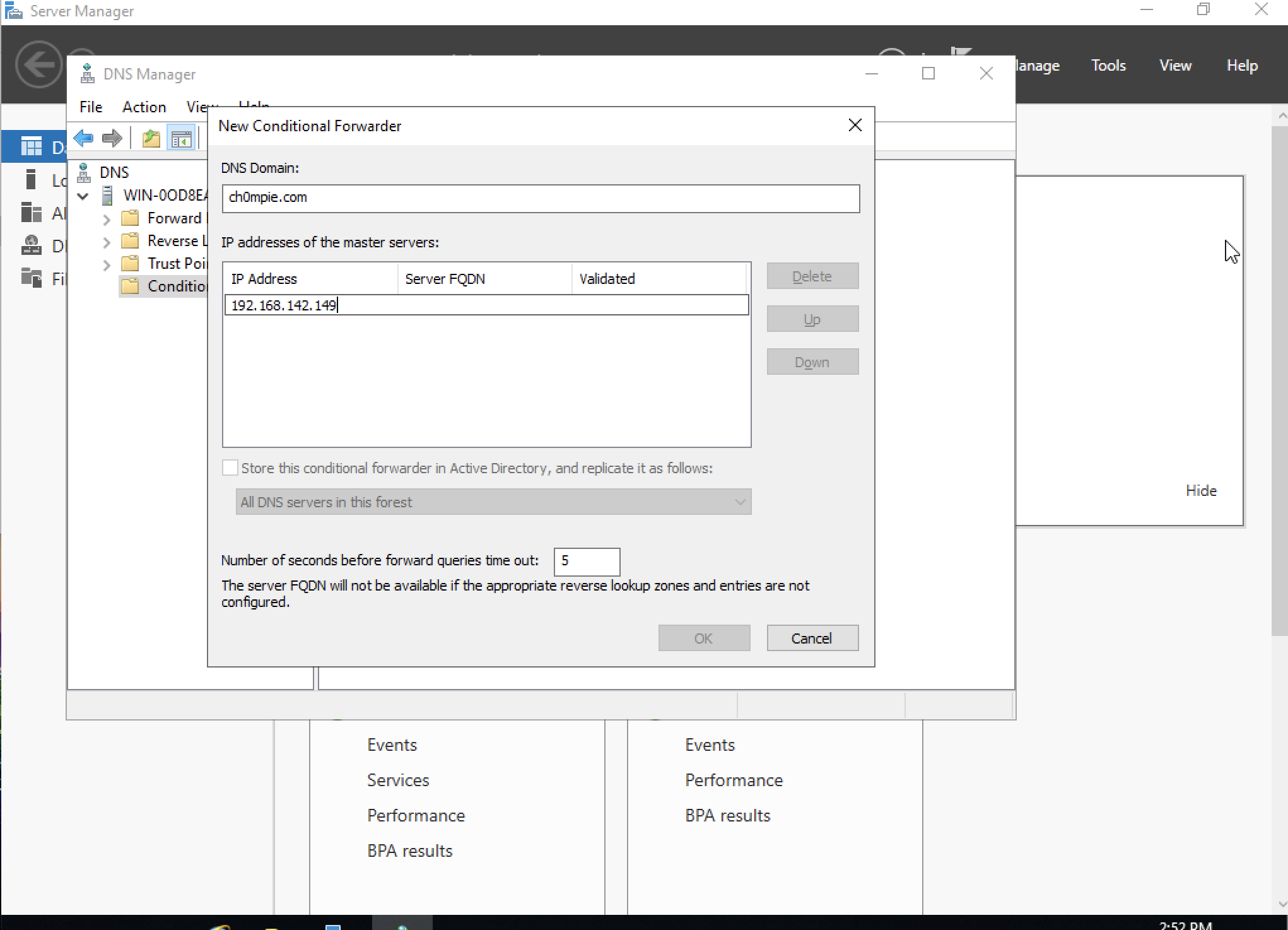Toggle the Show/Hide Console Tree icon
Screen dimensions: 1288x930
[x=181, y=138]
